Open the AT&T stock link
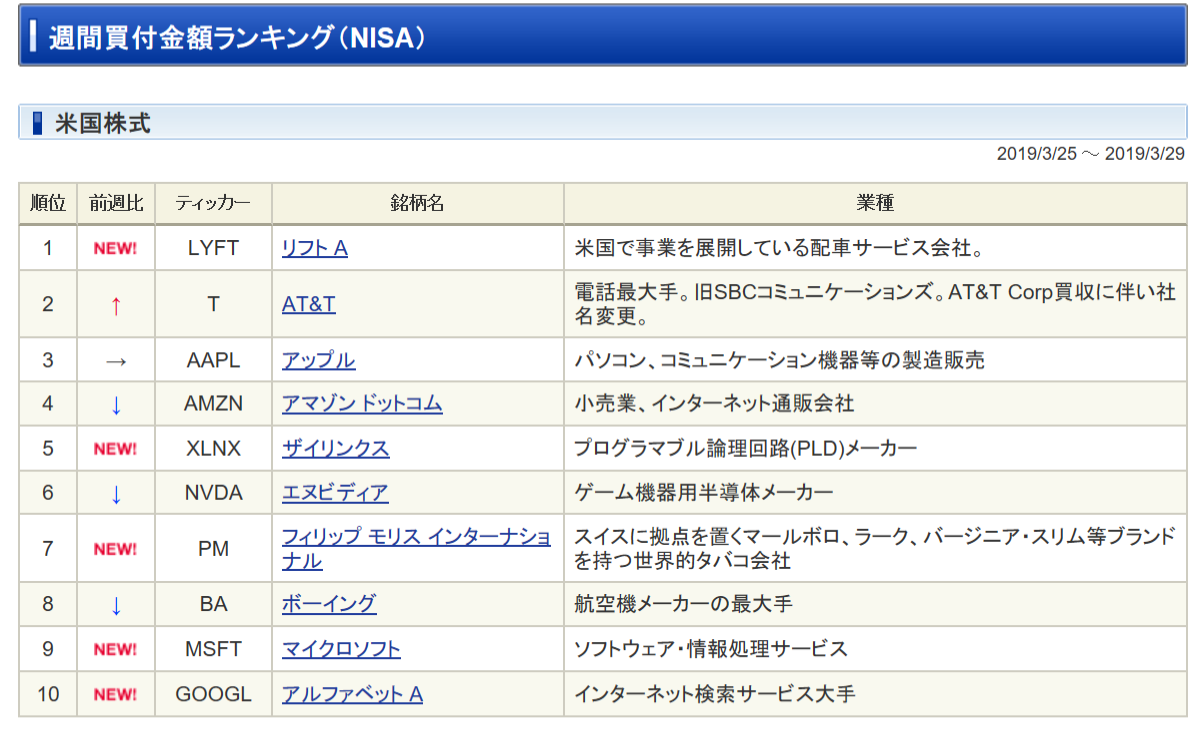The width and height of the screenshot is (1200, 732). pyautogui.click(x=308, y=304)
